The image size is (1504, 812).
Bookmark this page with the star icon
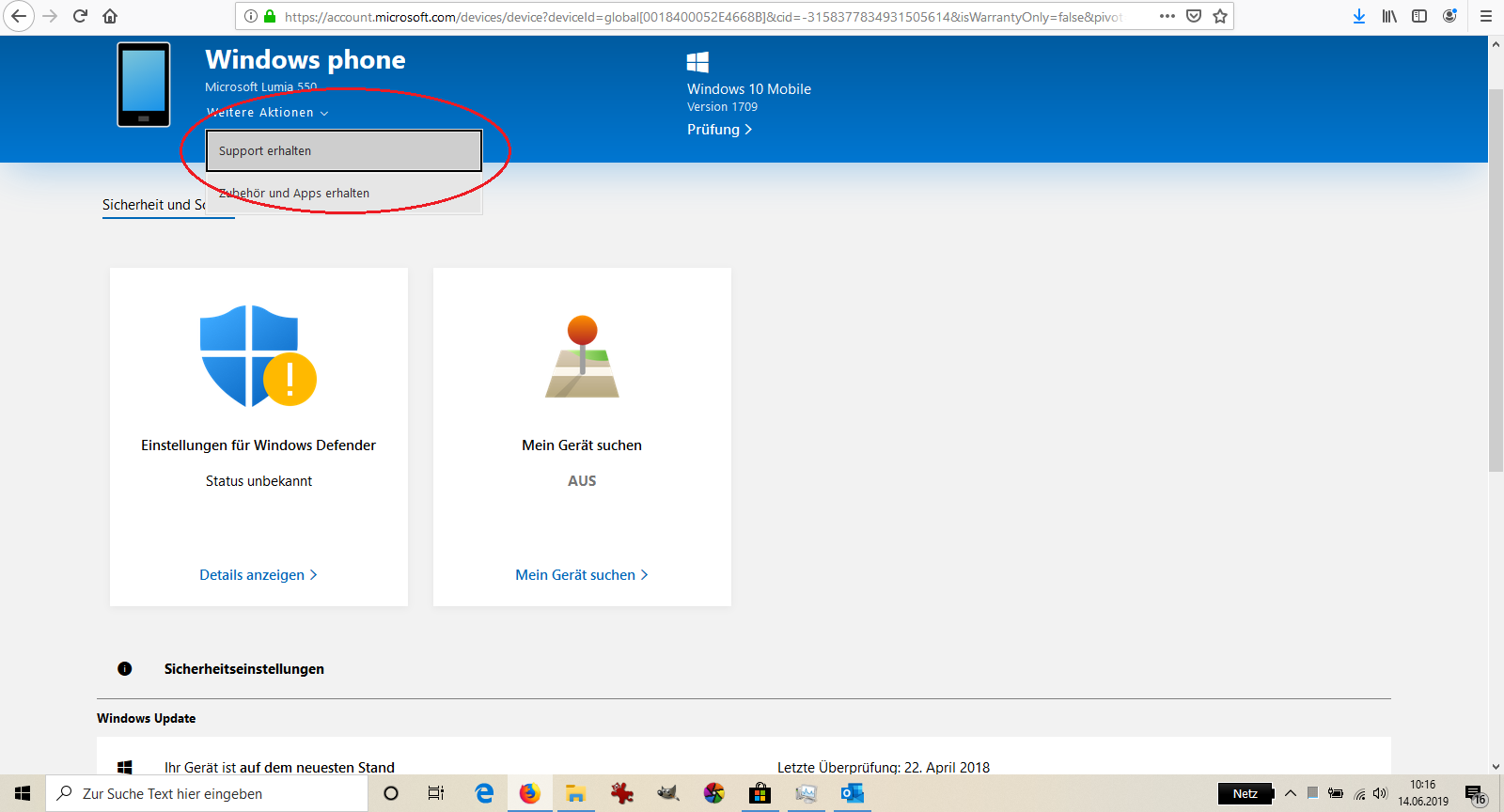(1220, 16)
